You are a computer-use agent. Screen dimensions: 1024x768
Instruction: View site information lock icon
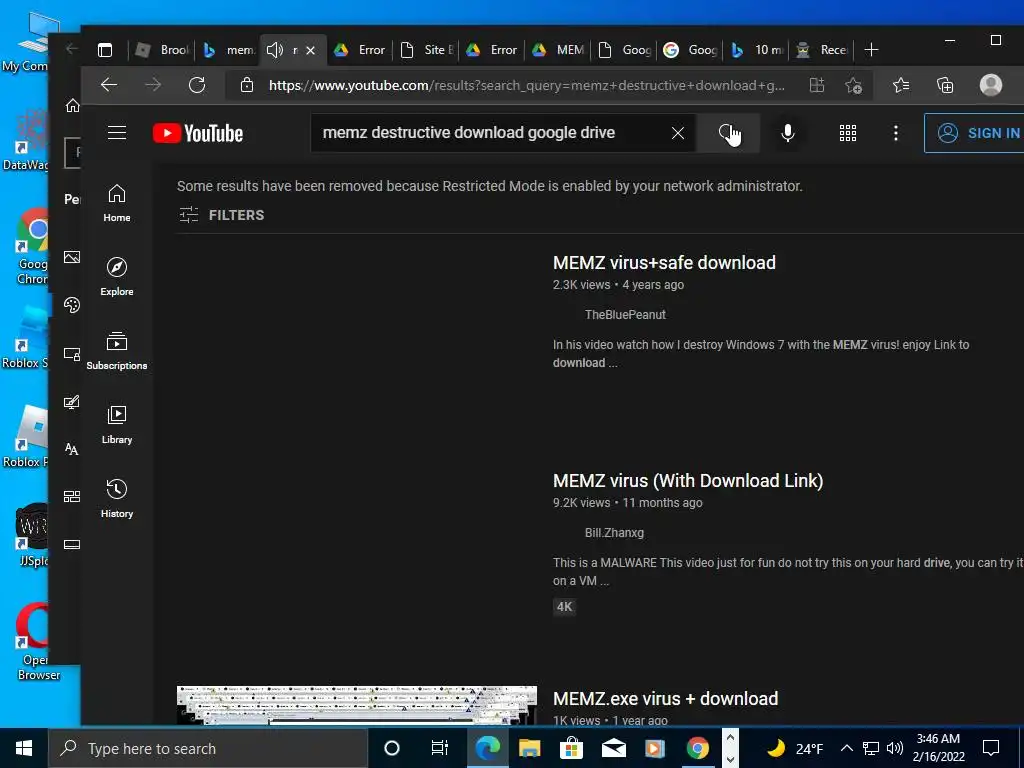point(246,85)
